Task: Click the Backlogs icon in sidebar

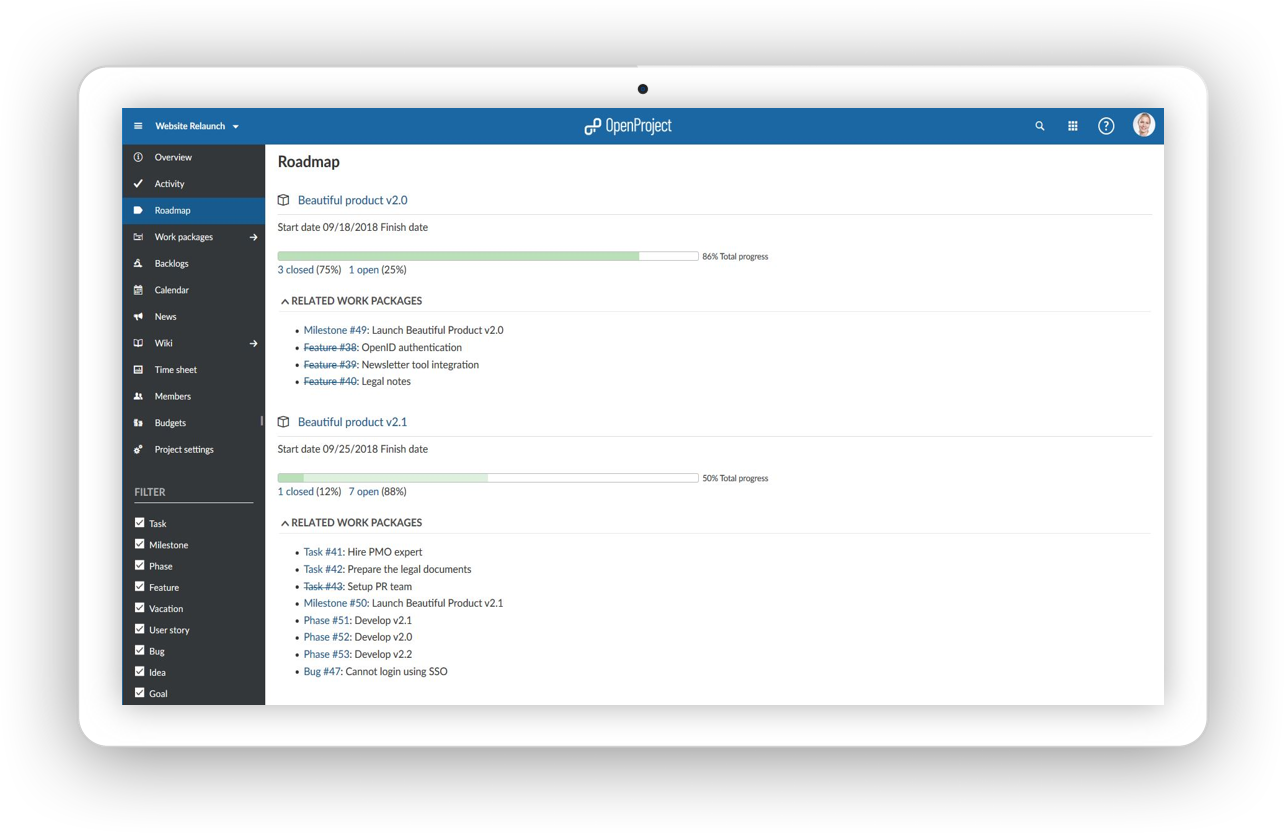Action: [x=138, y=264]
